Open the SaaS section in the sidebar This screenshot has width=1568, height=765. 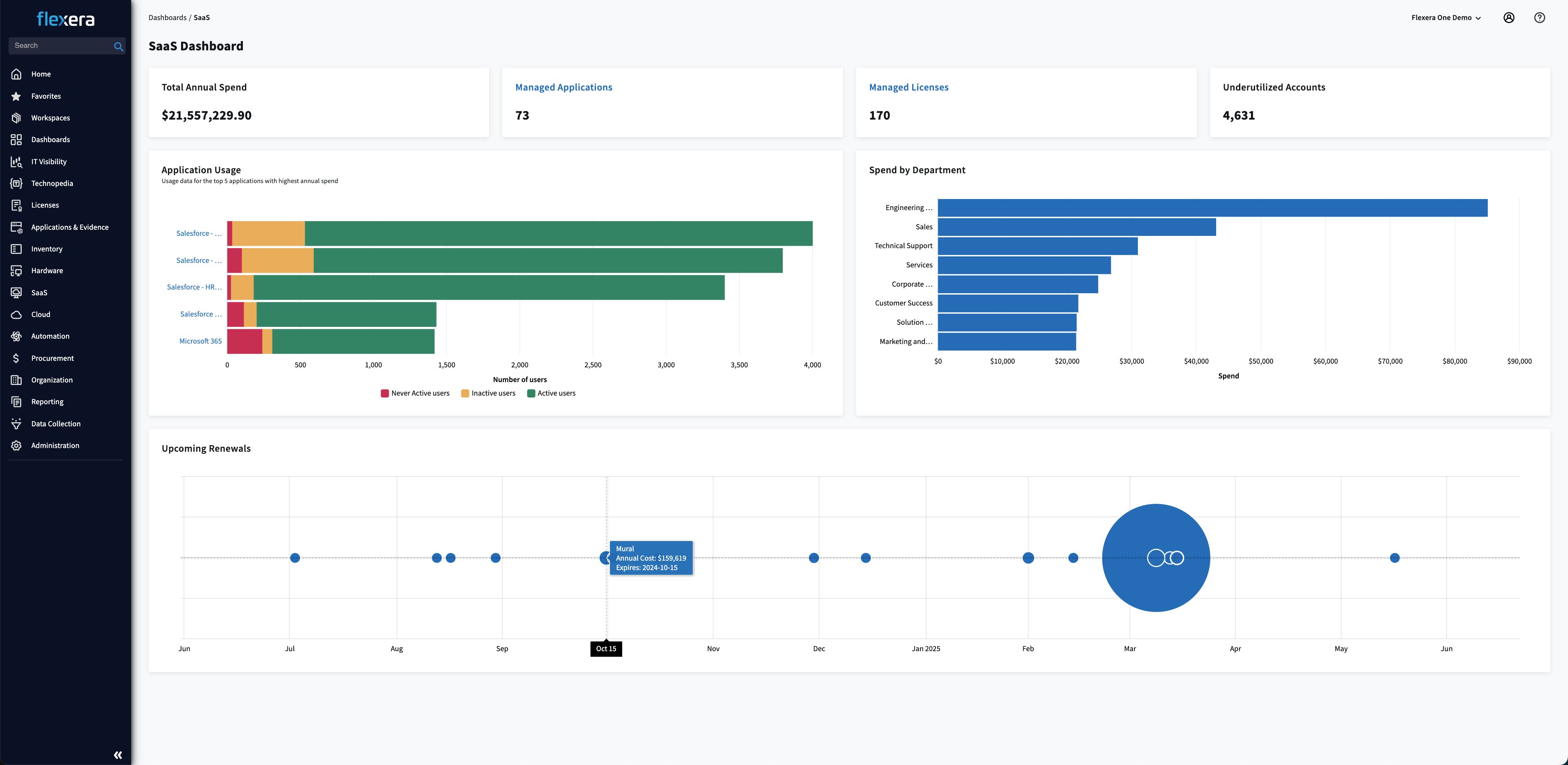point(39,292)
